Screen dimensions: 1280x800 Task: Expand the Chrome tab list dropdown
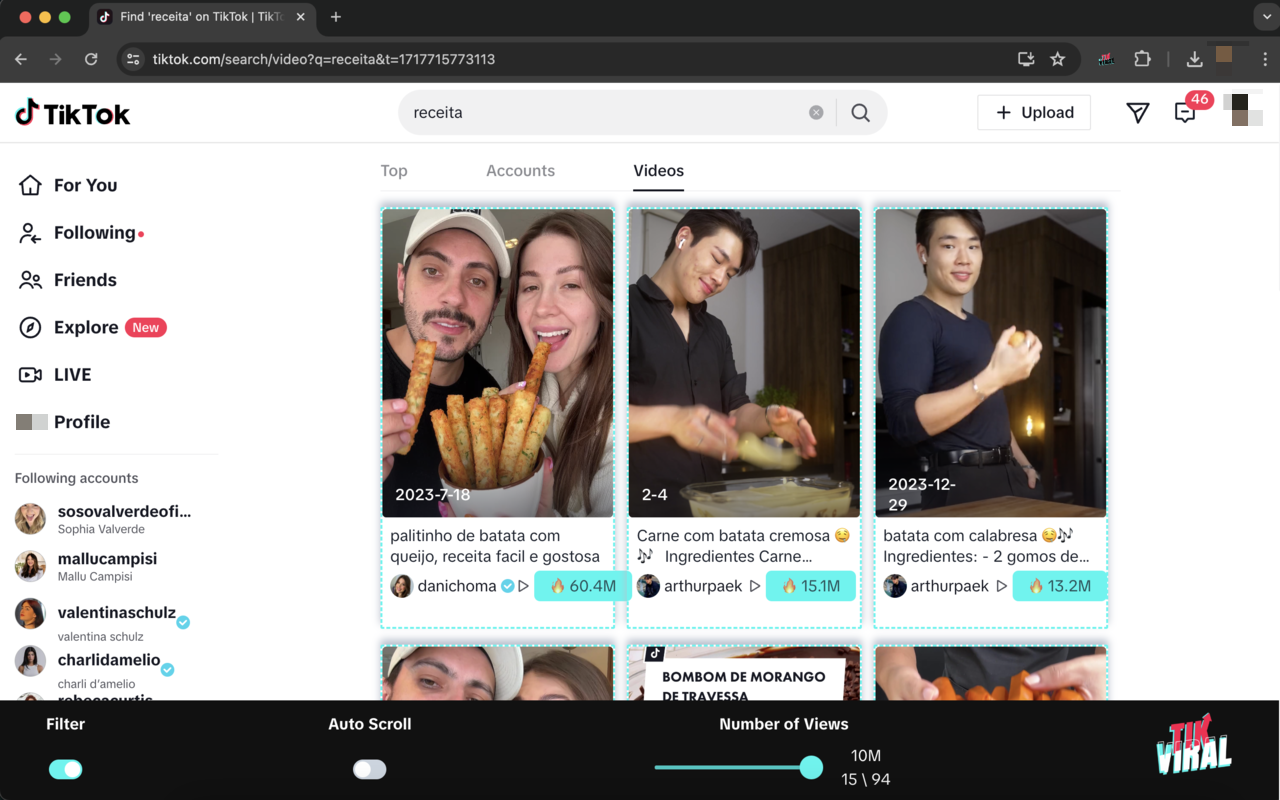1264,17
